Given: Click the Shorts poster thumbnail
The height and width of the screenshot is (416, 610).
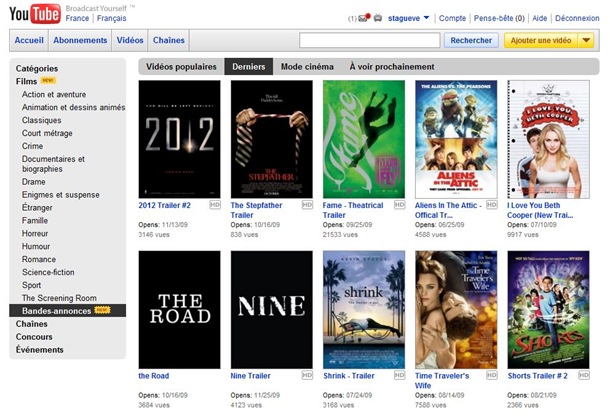Looking at the screenshot, I should (548, 310).
